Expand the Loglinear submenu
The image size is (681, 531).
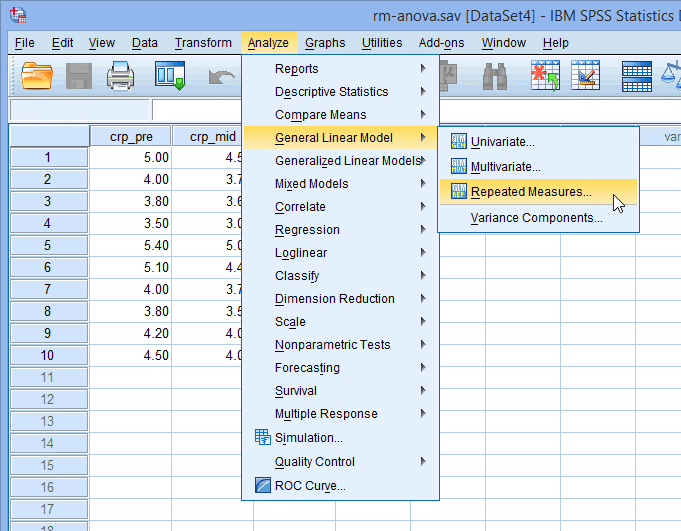click(x=340, y=253)
